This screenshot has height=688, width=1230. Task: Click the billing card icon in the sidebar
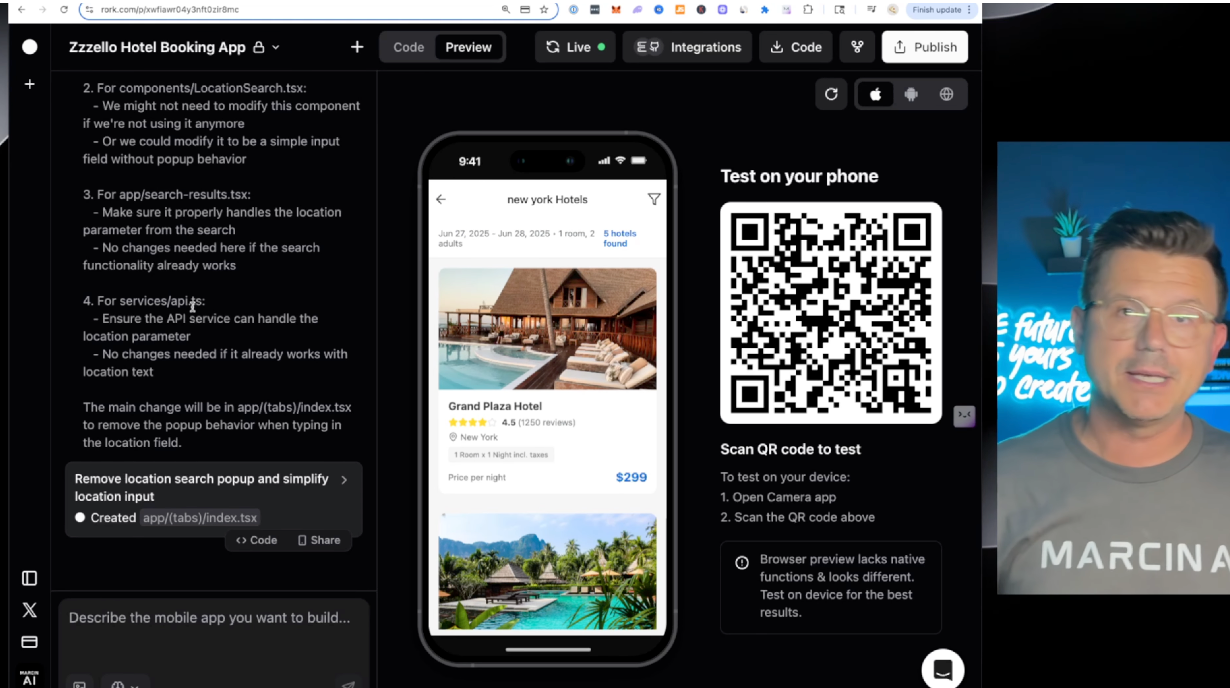(29, 642)
